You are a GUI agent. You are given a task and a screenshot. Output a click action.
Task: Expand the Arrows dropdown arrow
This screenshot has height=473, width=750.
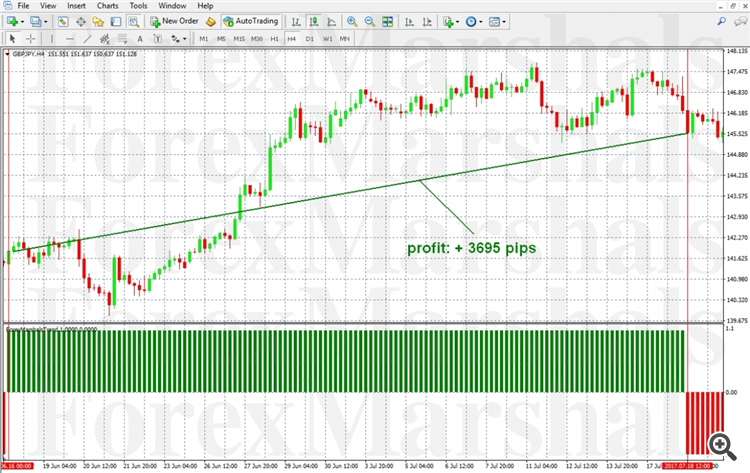pos(185,39)
